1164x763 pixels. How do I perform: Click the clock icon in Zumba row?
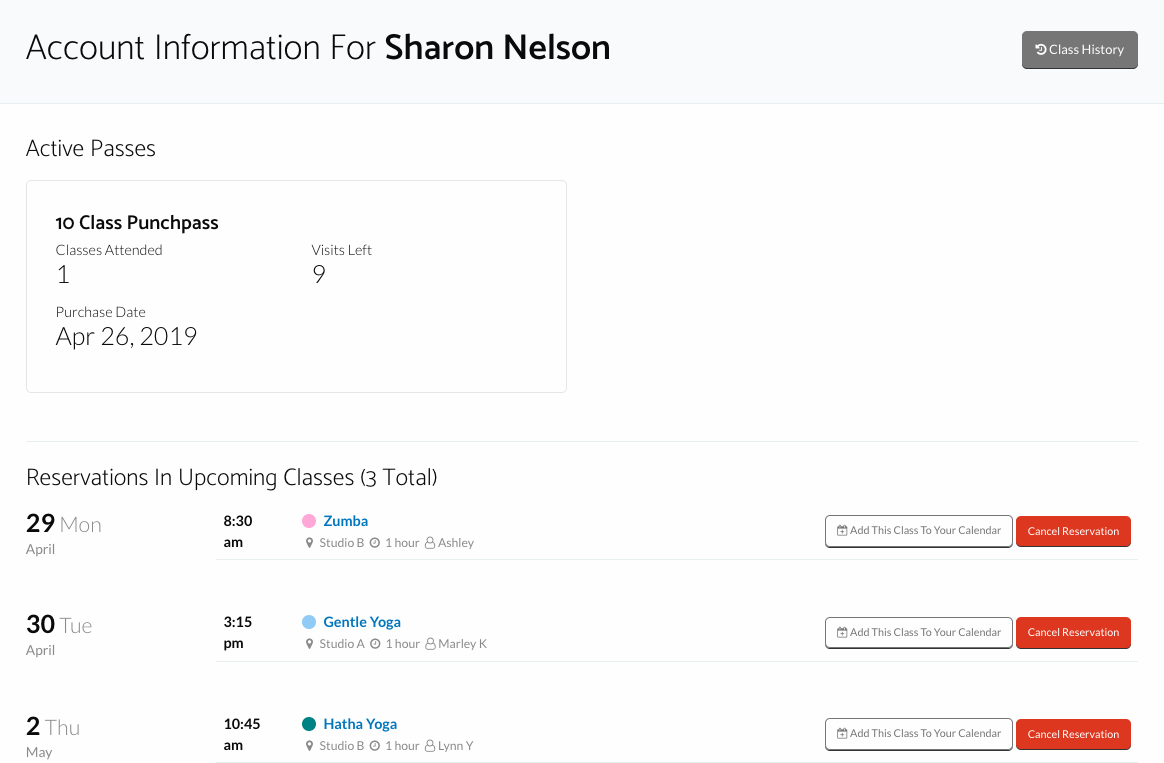[x=375, y=543]
